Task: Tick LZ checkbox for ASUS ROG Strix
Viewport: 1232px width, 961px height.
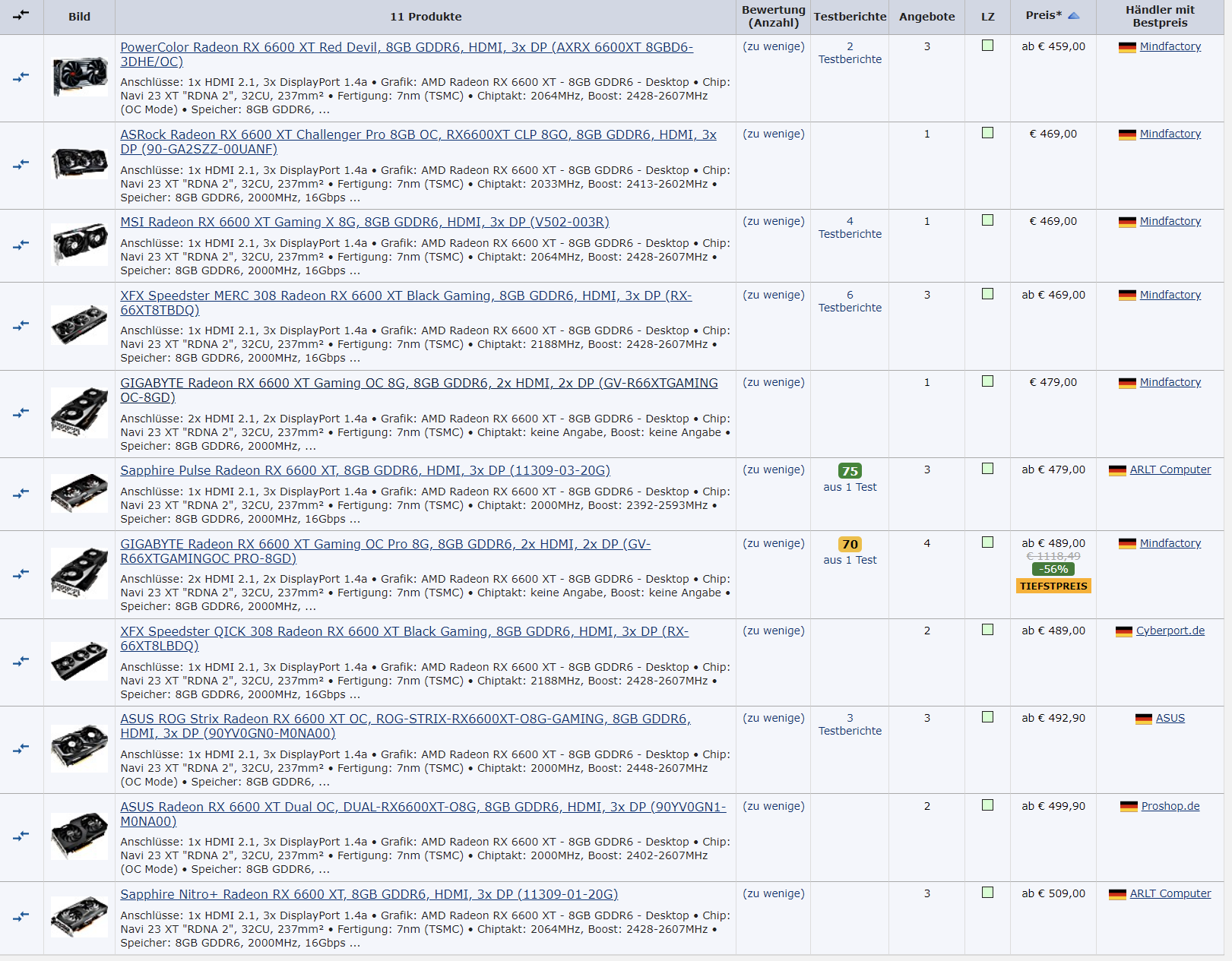Action: 987,717
